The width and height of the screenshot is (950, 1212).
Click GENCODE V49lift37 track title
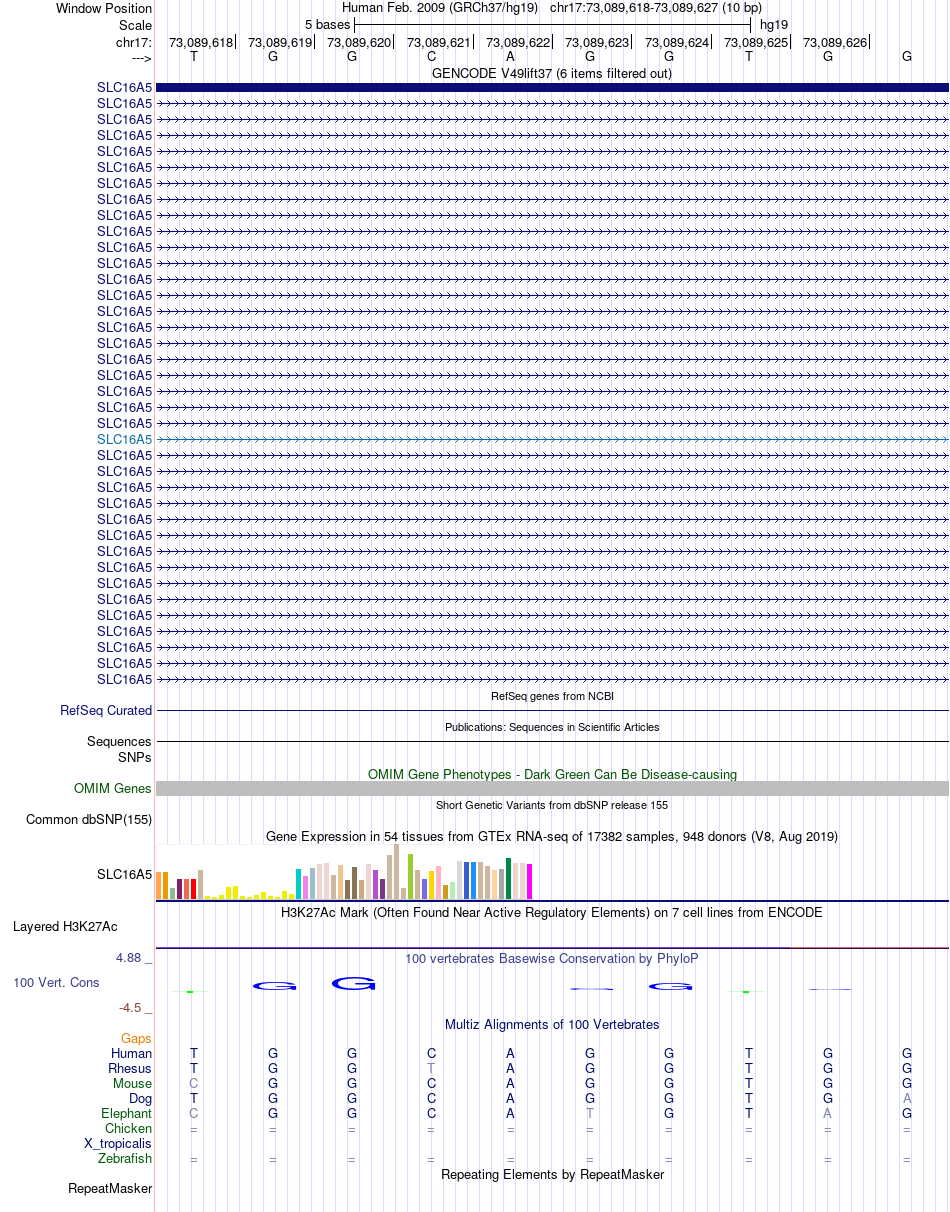coord(552,73)
